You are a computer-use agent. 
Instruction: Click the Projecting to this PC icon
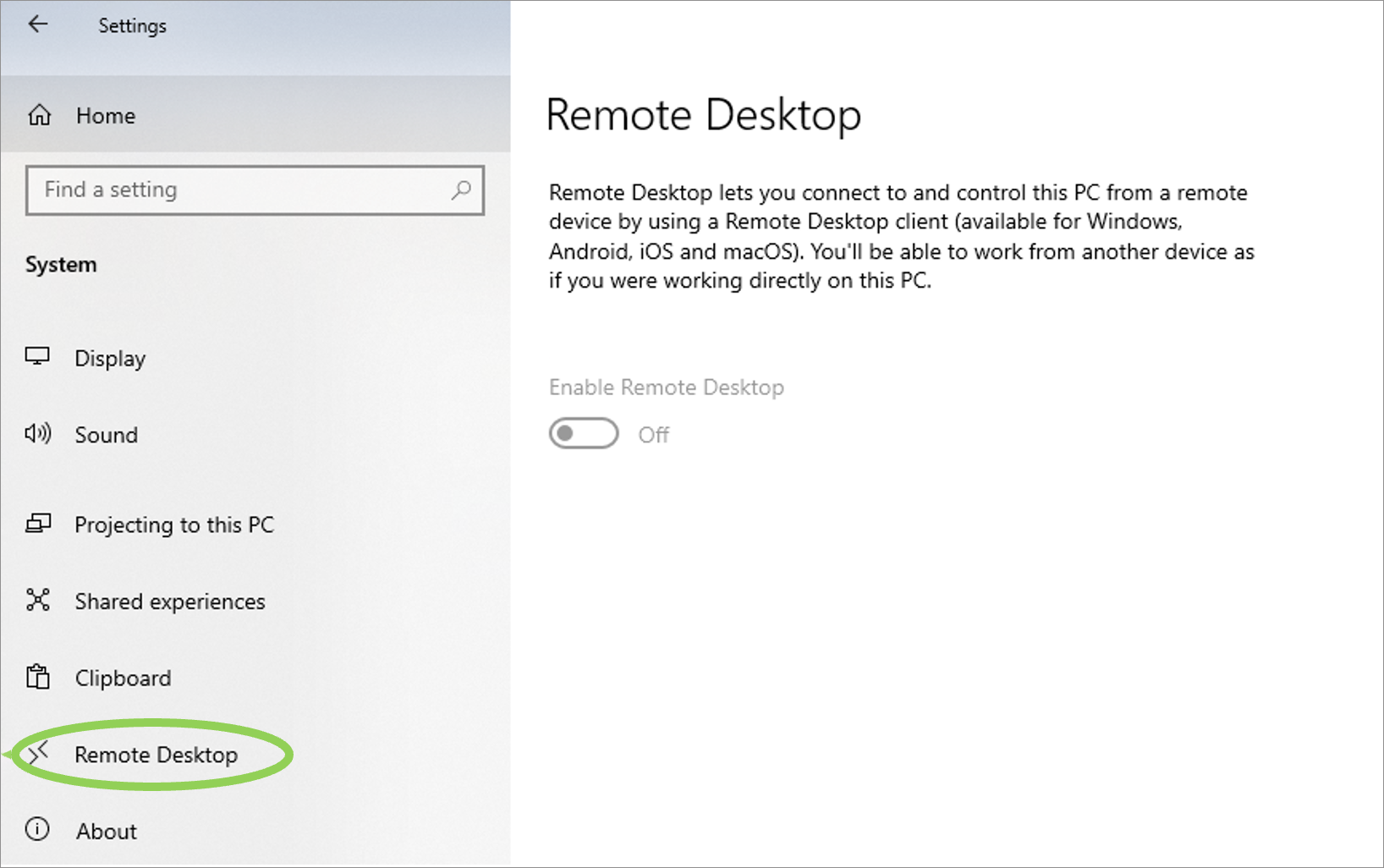(38, 523)
